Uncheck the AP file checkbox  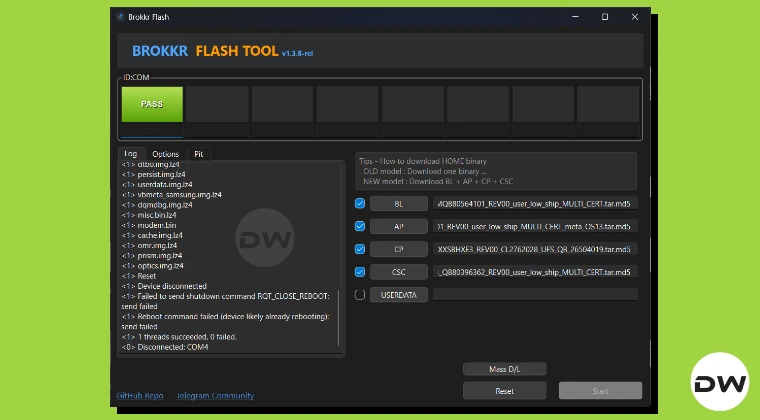coord(360,226)
